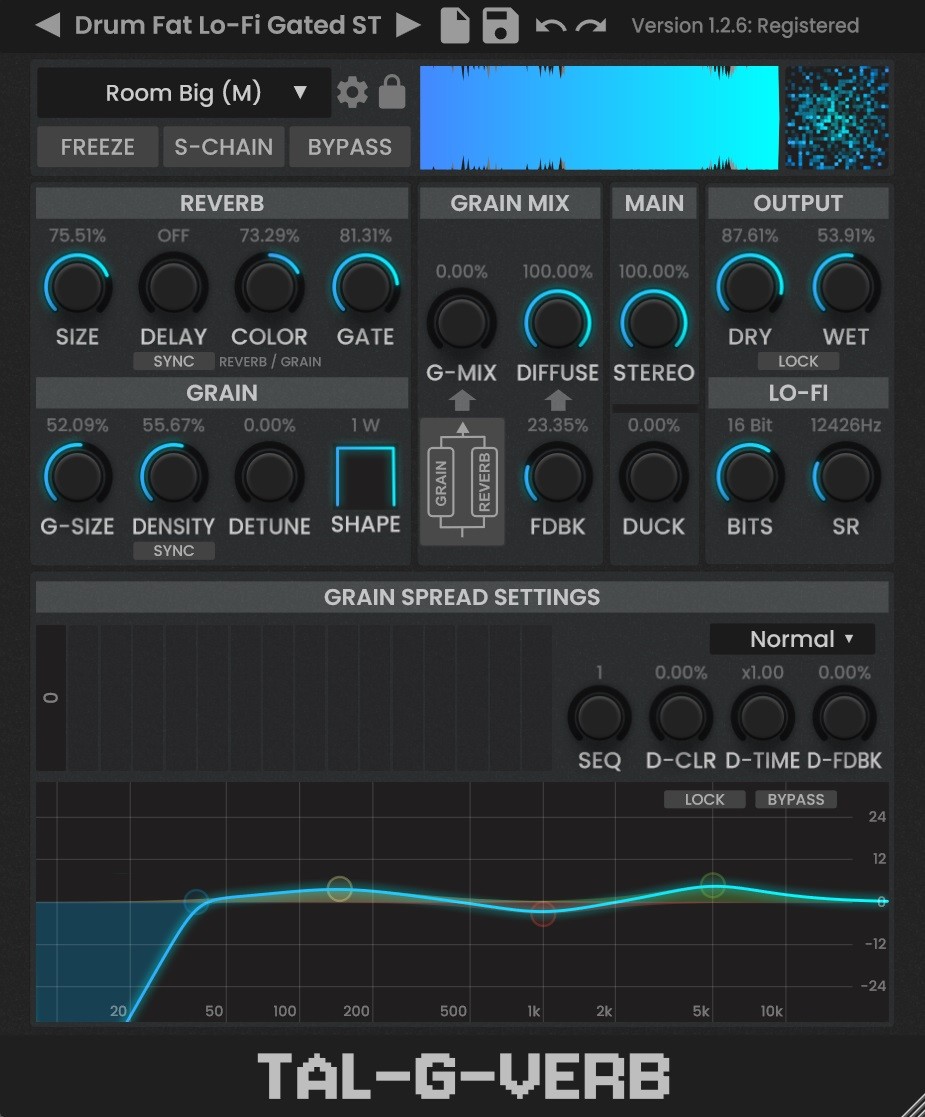925x1117 pixels.
Task: Click the LO-FI section header
Action: pos(798,393)
